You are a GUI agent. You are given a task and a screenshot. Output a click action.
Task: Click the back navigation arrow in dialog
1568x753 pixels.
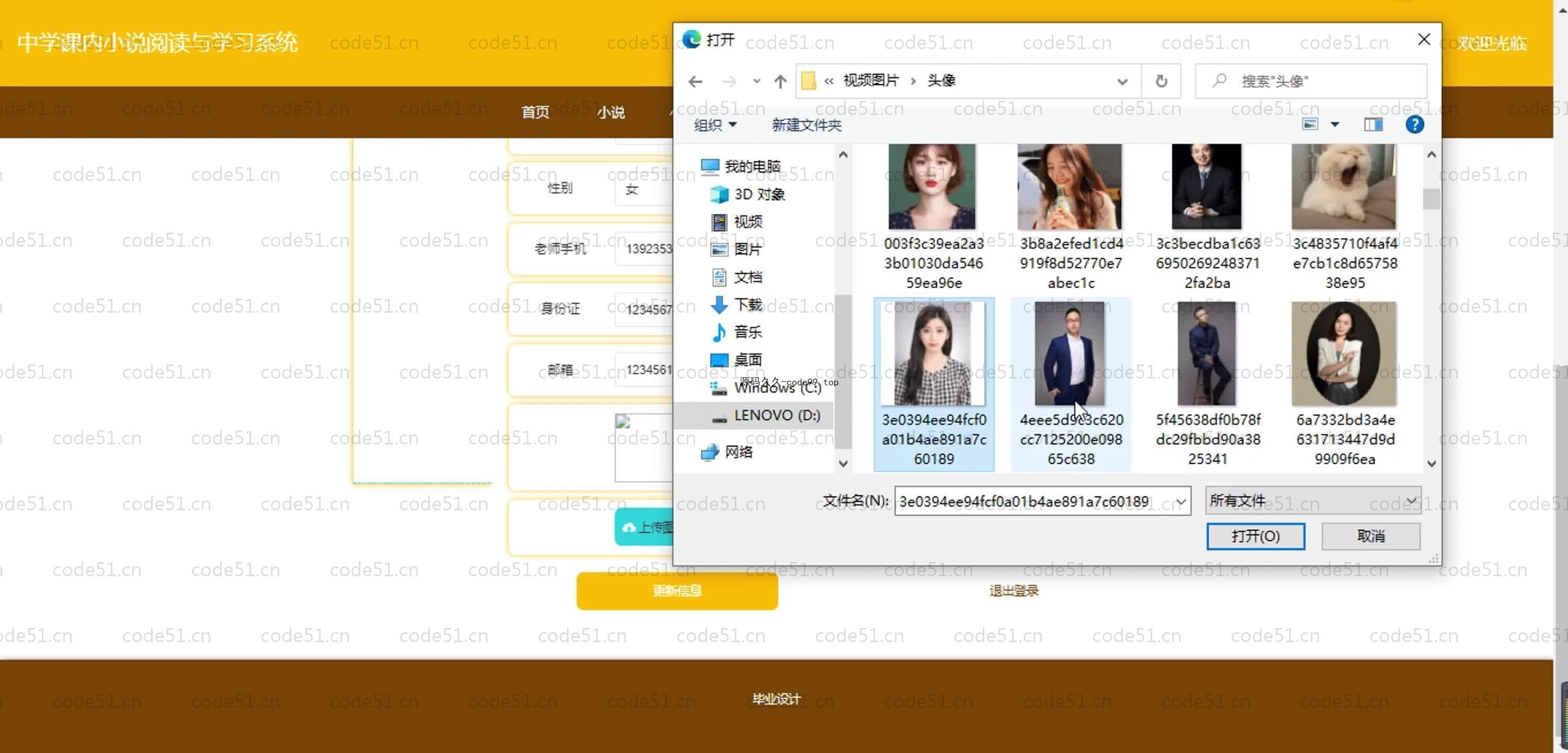(695, 81)
